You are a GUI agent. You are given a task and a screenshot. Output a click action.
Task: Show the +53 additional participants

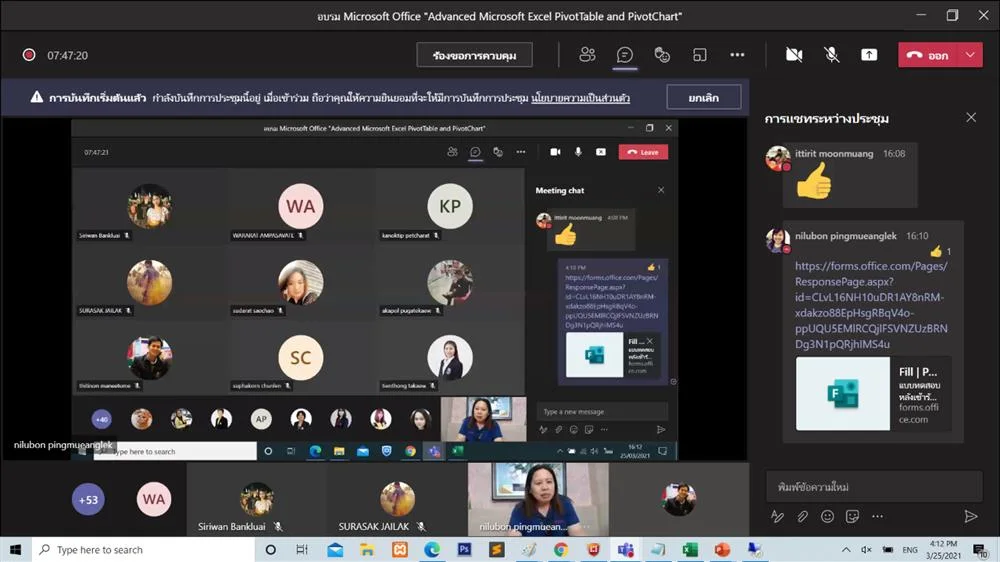coord(88,499)
